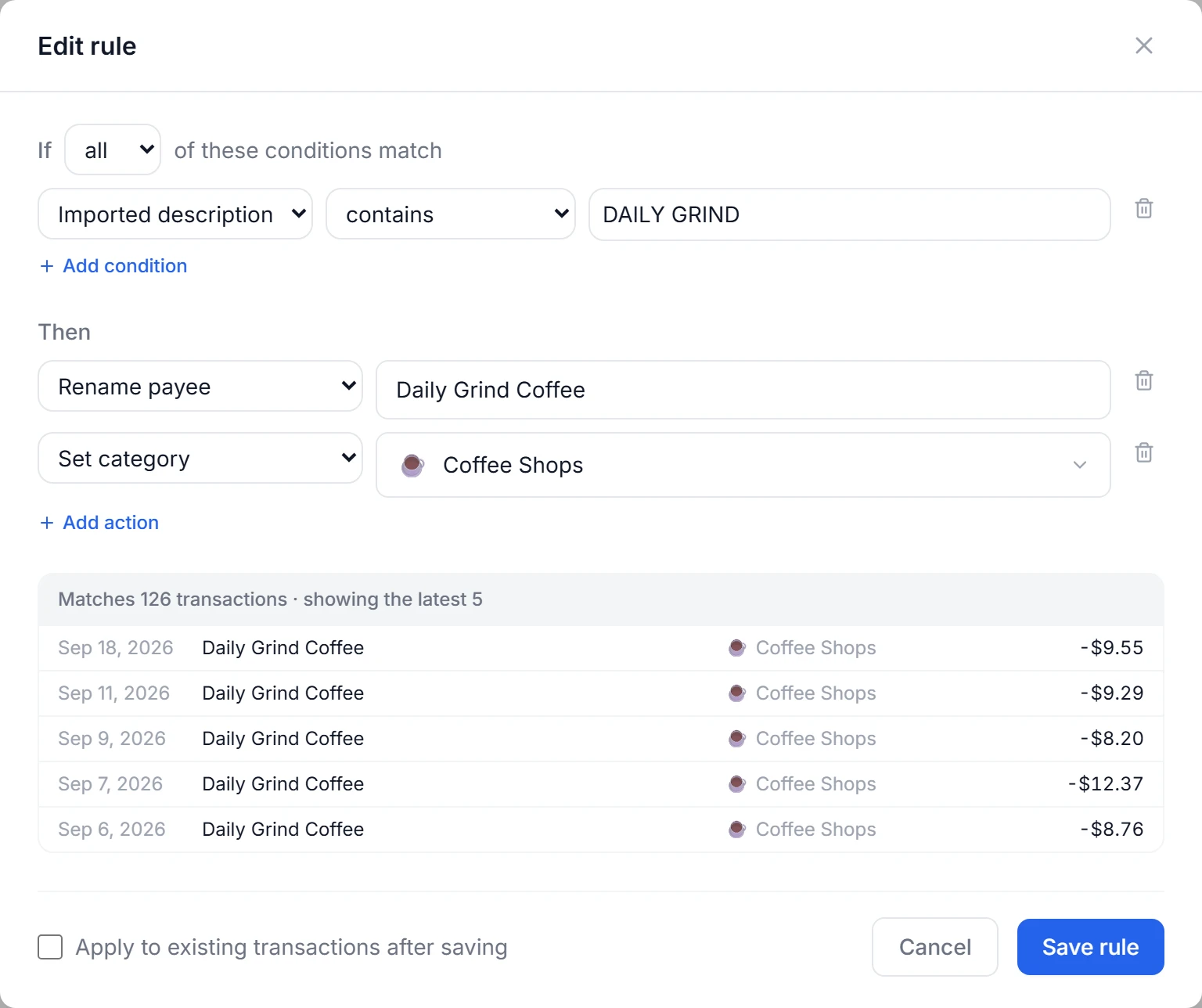
Task: Click the Sep 11, 2026 date cell
Action: 114,693
